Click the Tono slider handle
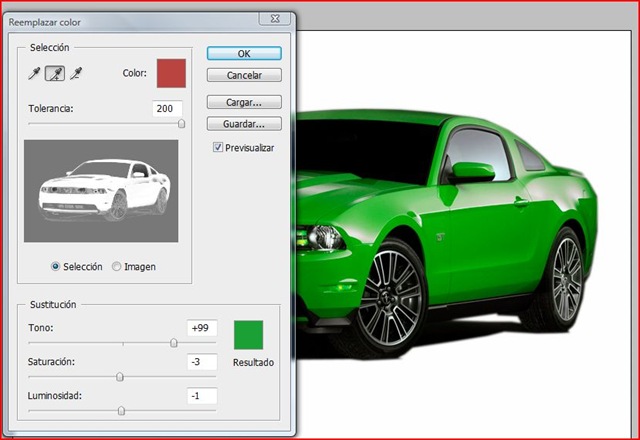Screen dimensions: 640x440 pos(174,343)
